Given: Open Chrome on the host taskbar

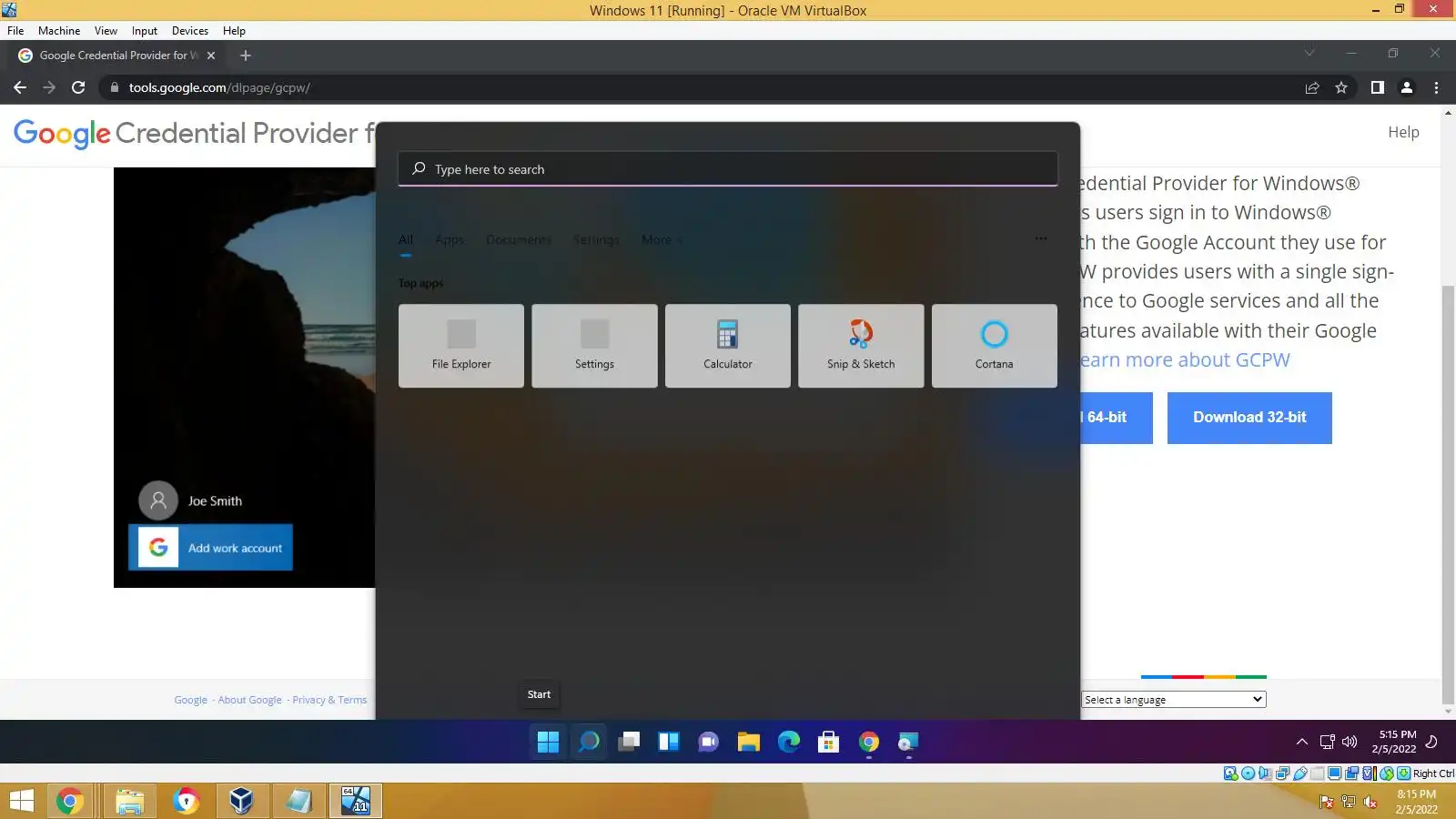Looking at the screenshot, I should pos(70,802).
